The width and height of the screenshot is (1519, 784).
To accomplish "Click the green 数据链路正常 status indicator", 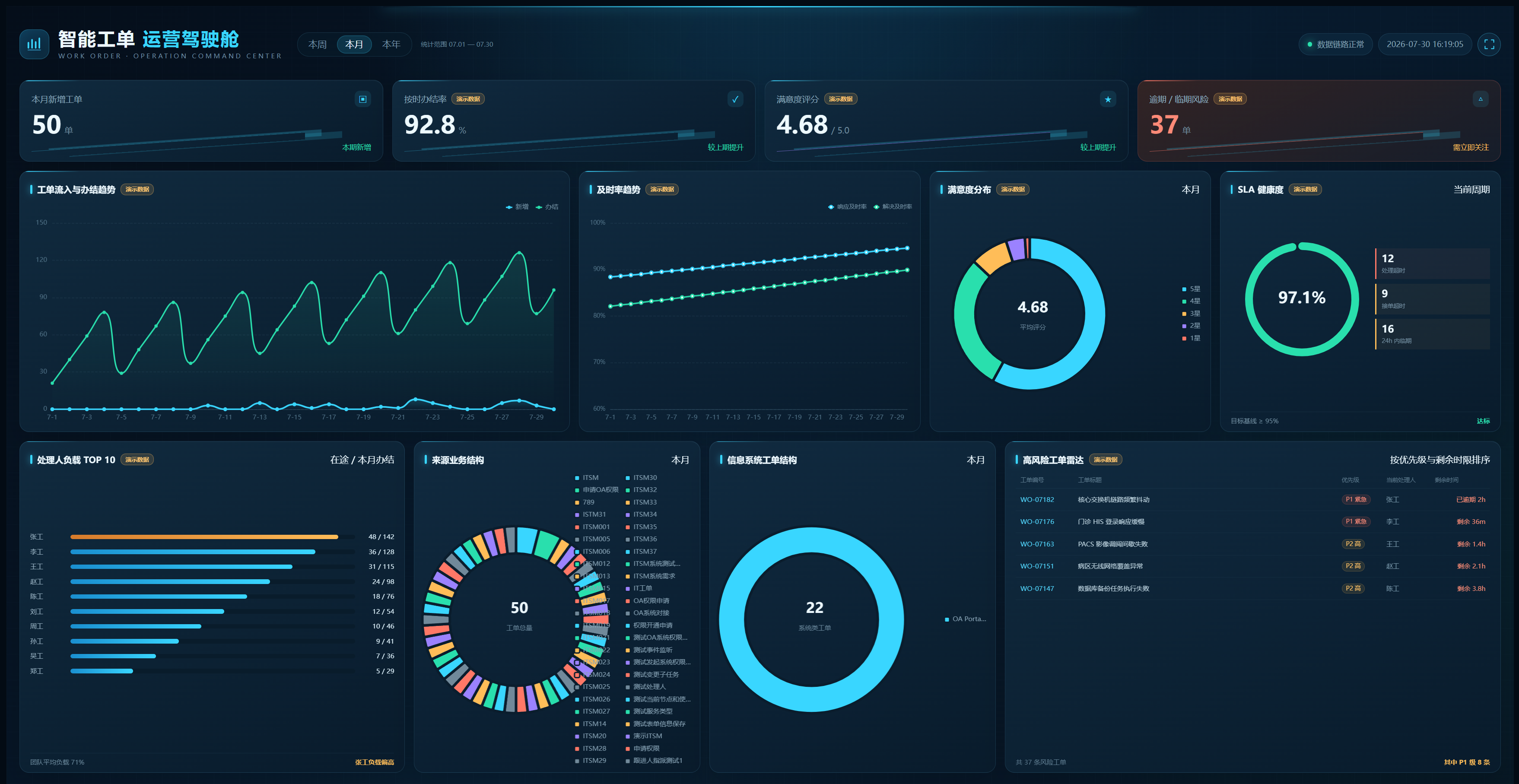I will 1335,44.
